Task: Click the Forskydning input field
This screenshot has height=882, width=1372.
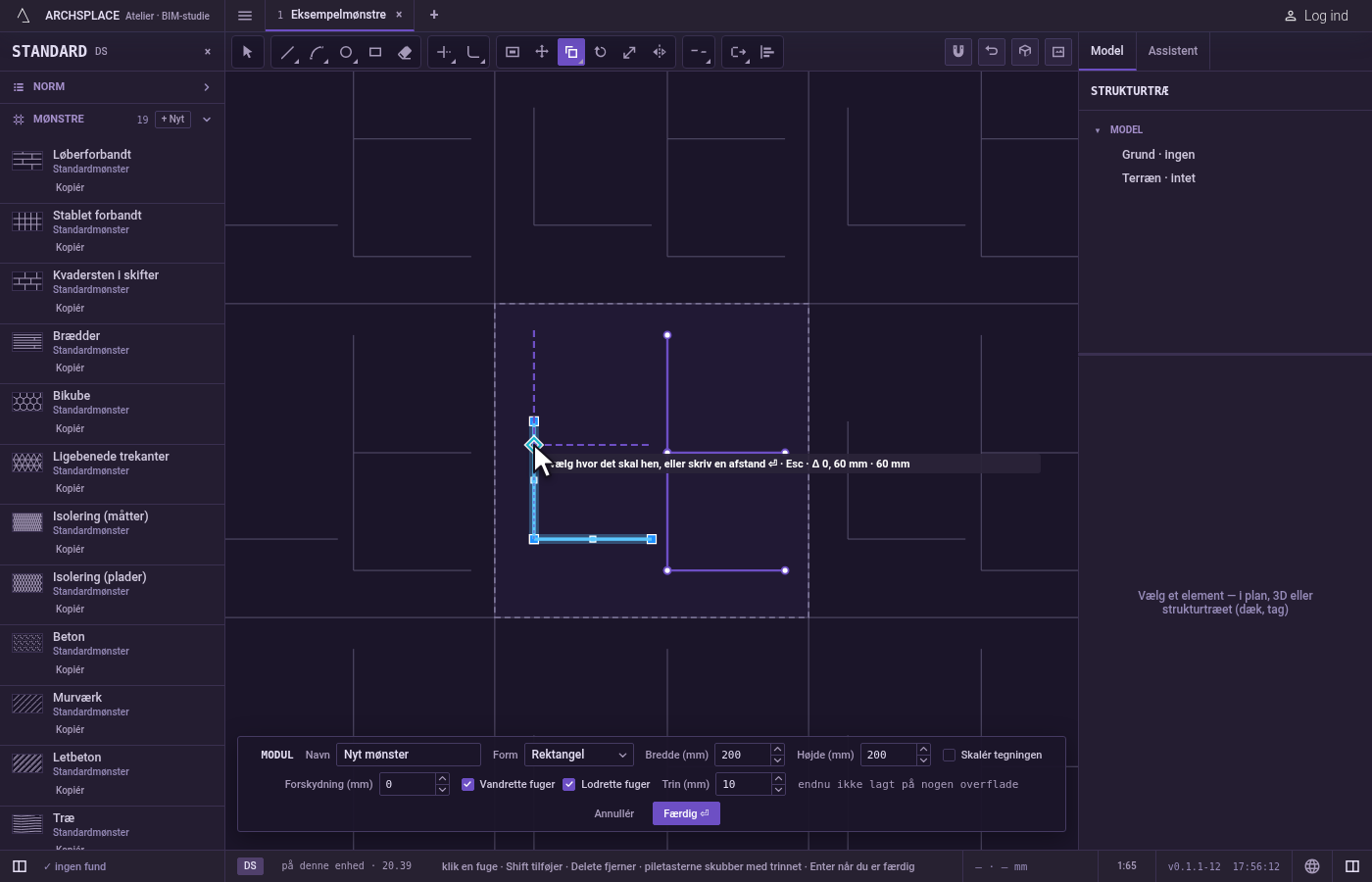Action: coord(408,784)
